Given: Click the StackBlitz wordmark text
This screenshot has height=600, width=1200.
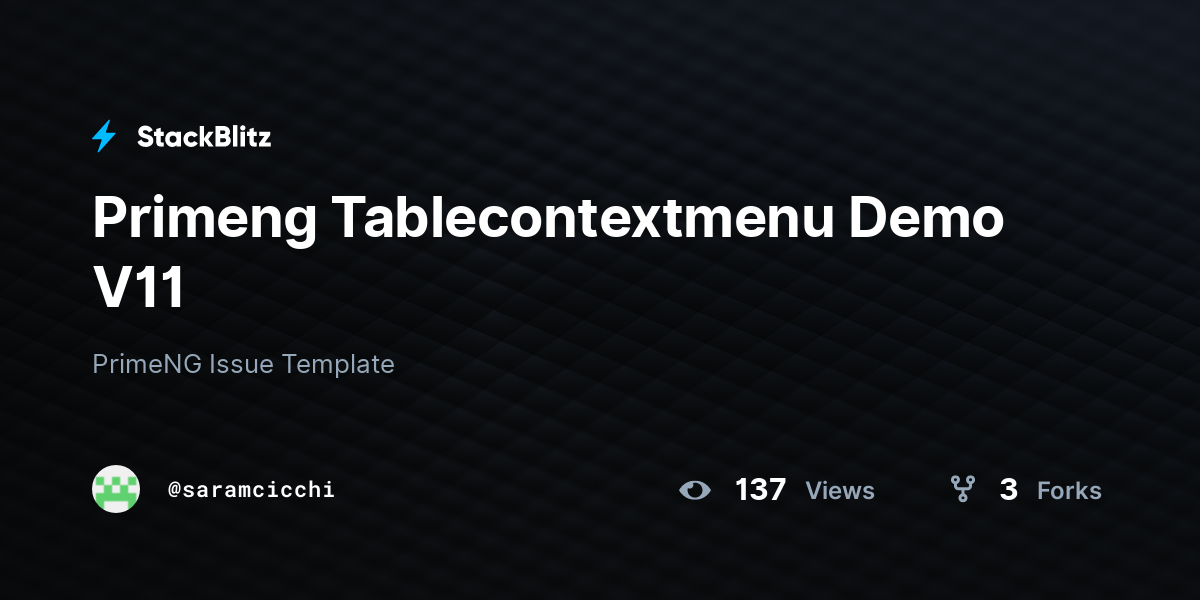Looking at the screenshot, I should (204, 137).
